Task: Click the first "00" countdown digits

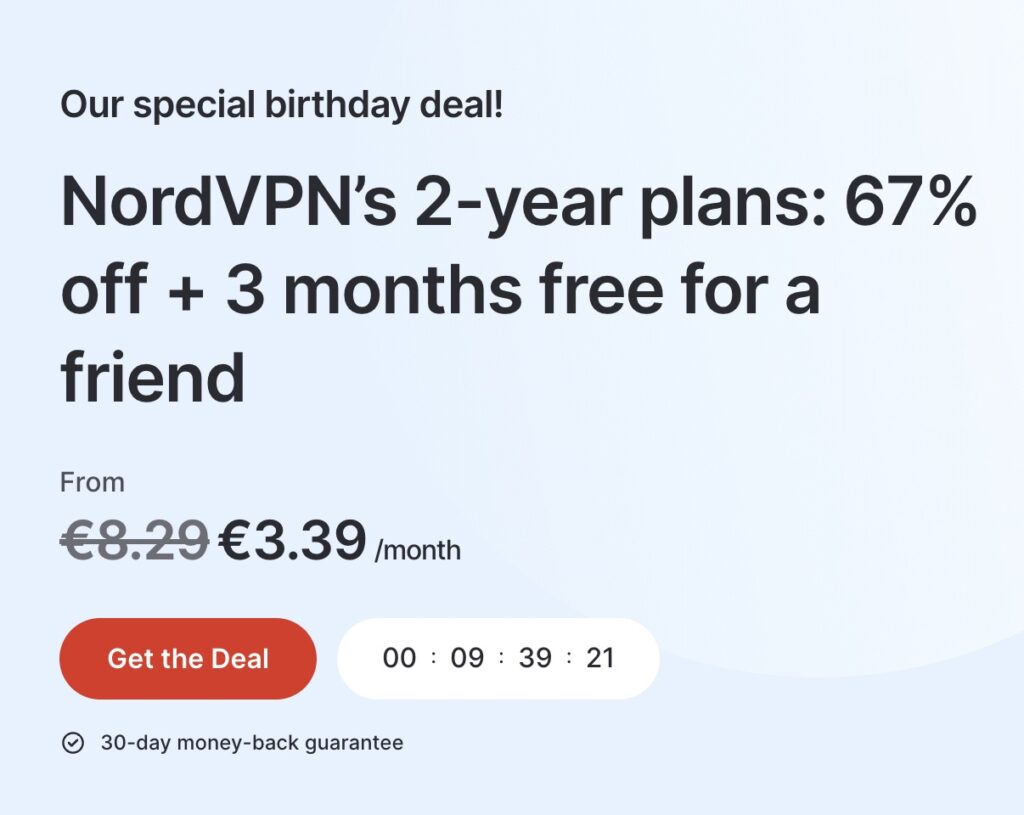Action: [x=399, y=658]
